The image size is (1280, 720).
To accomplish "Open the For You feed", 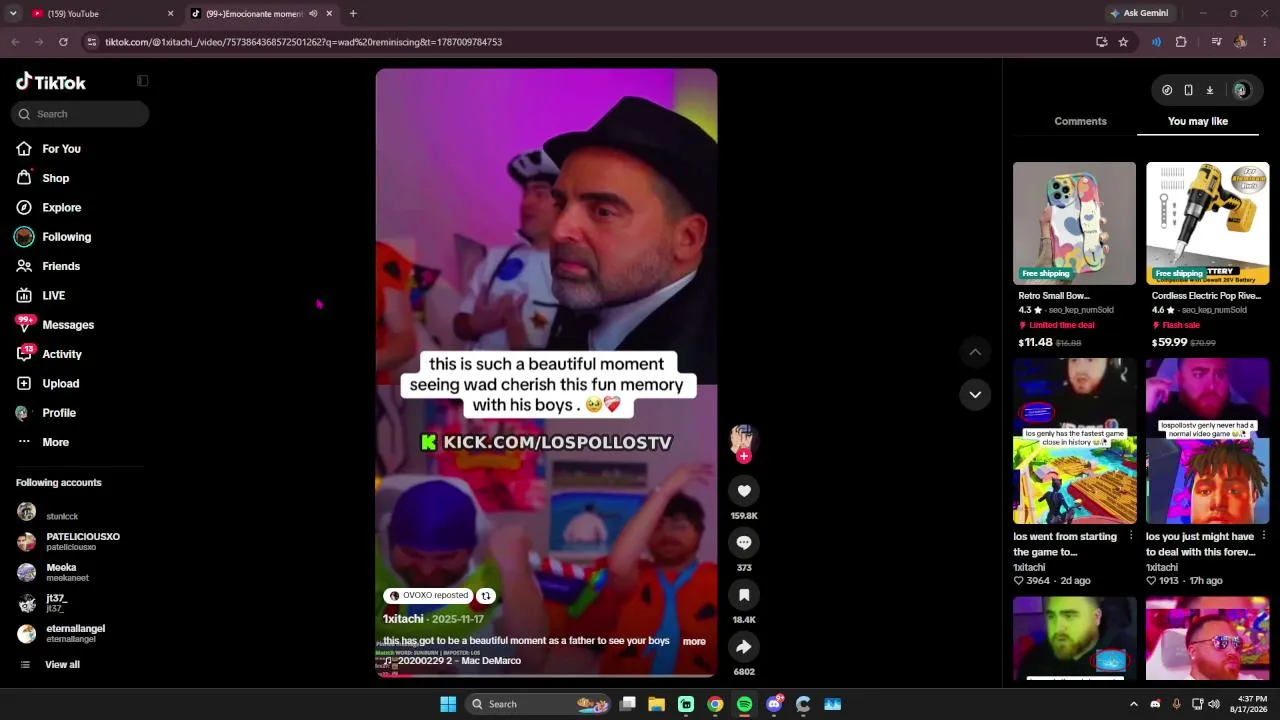I will [x=61, y=149].
